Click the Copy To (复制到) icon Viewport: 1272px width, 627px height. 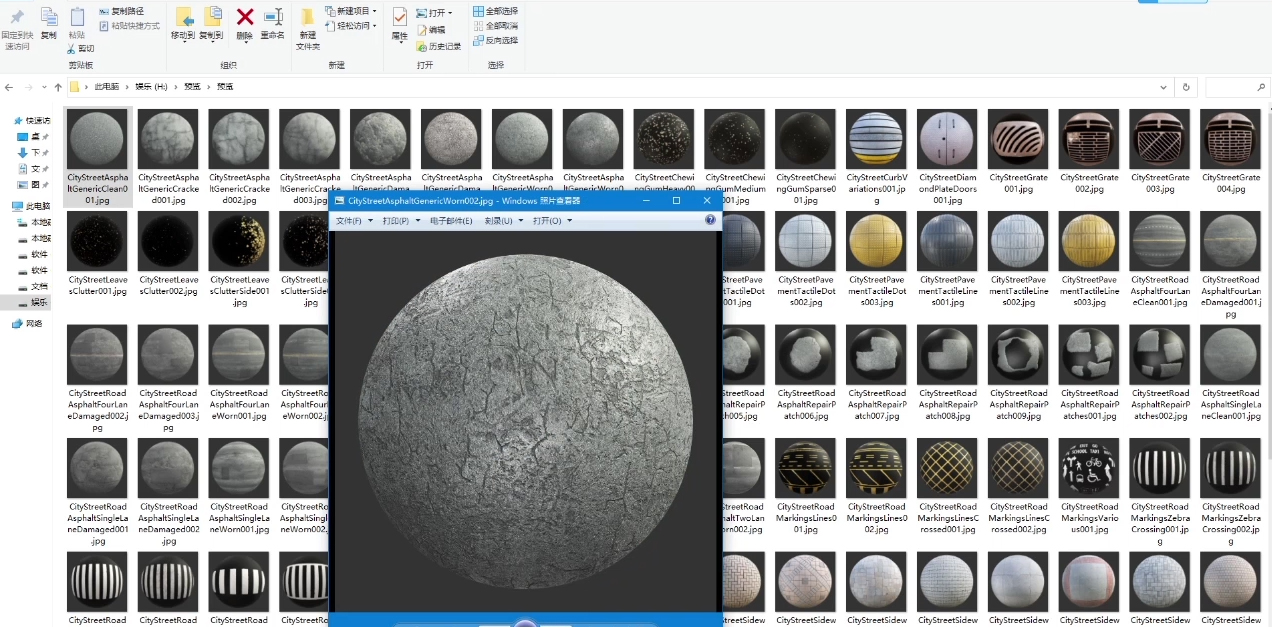coord(211,17)
